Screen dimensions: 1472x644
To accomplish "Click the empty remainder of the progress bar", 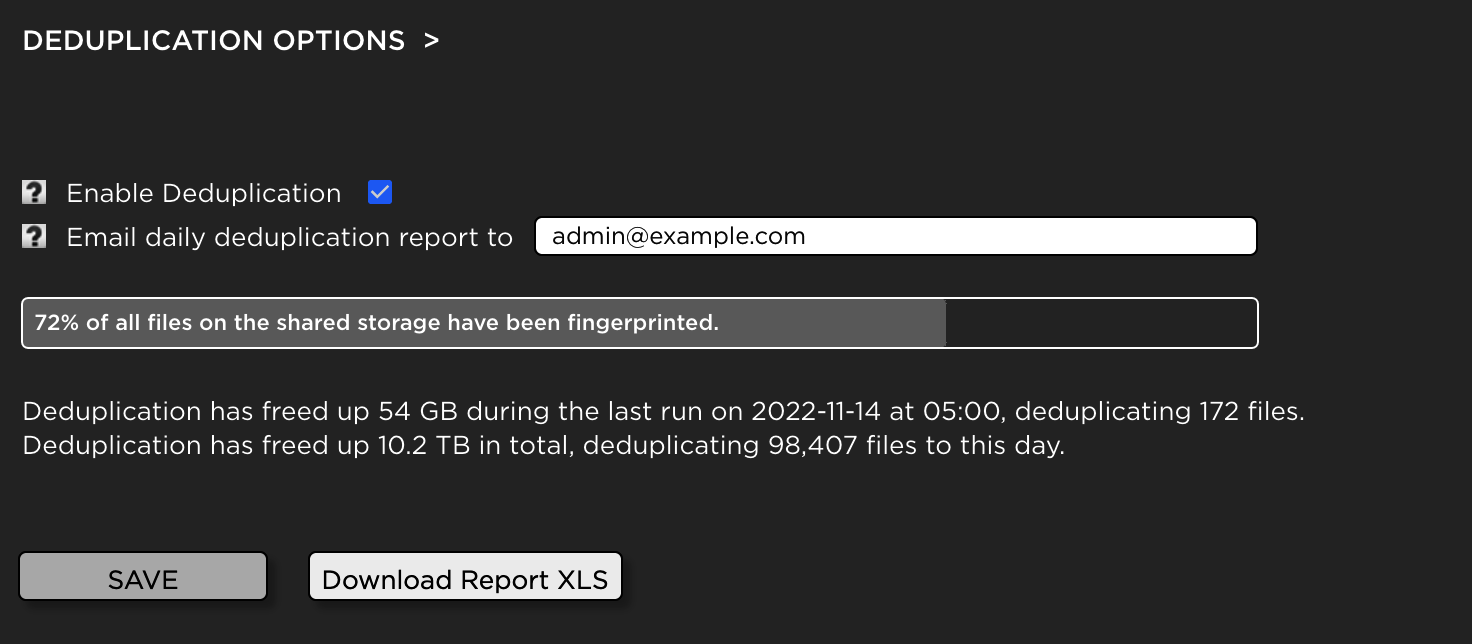I will coord(1100,323).
